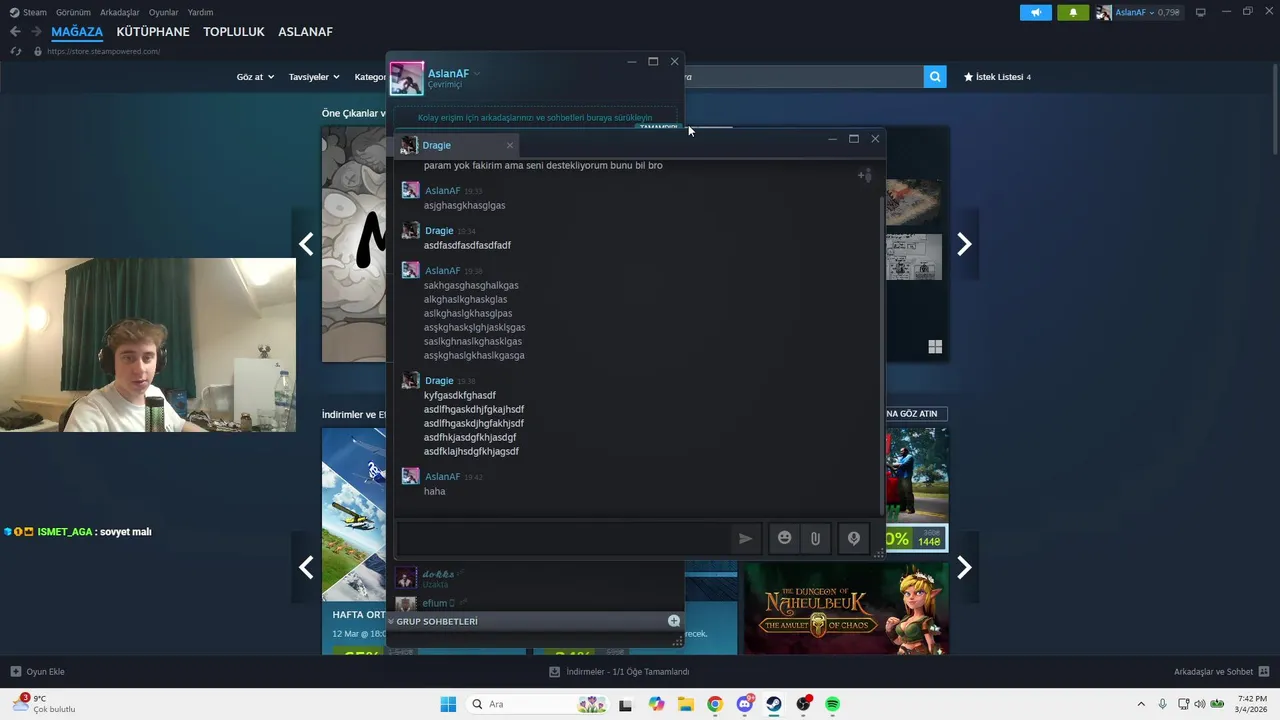Attach a file using the paperclip icon
The height and width of the screenshot is (720, 1280).
[816, 538]
